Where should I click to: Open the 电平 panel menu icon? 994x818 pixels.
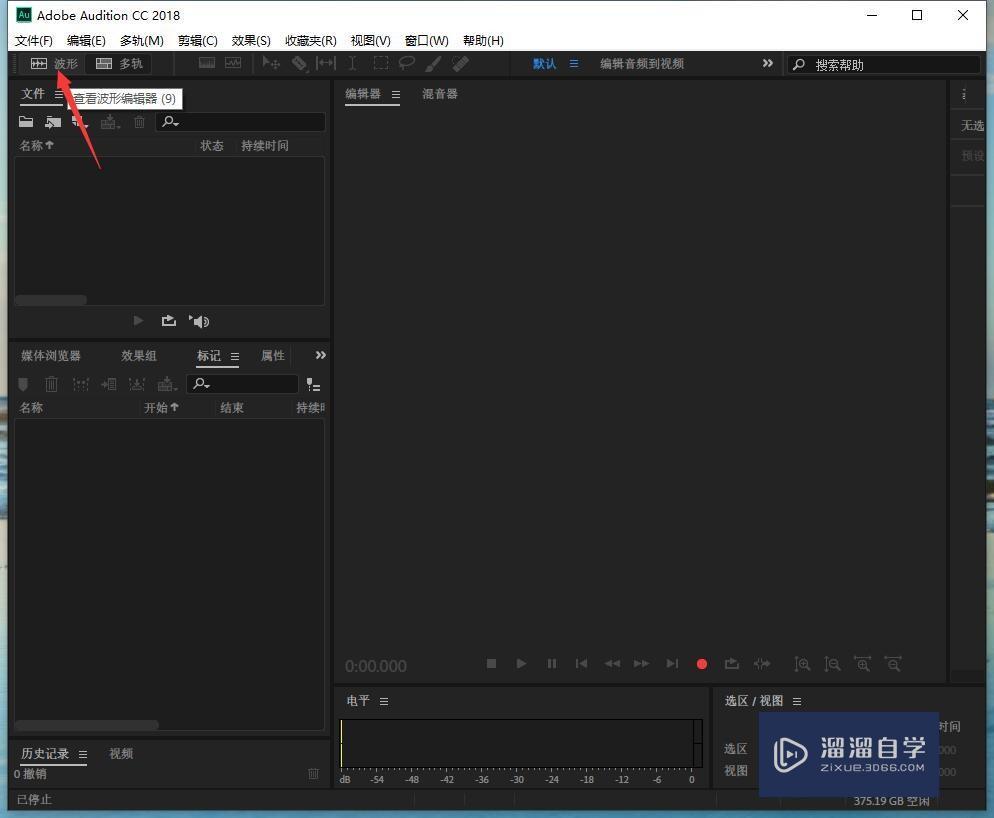click(384, 701)
